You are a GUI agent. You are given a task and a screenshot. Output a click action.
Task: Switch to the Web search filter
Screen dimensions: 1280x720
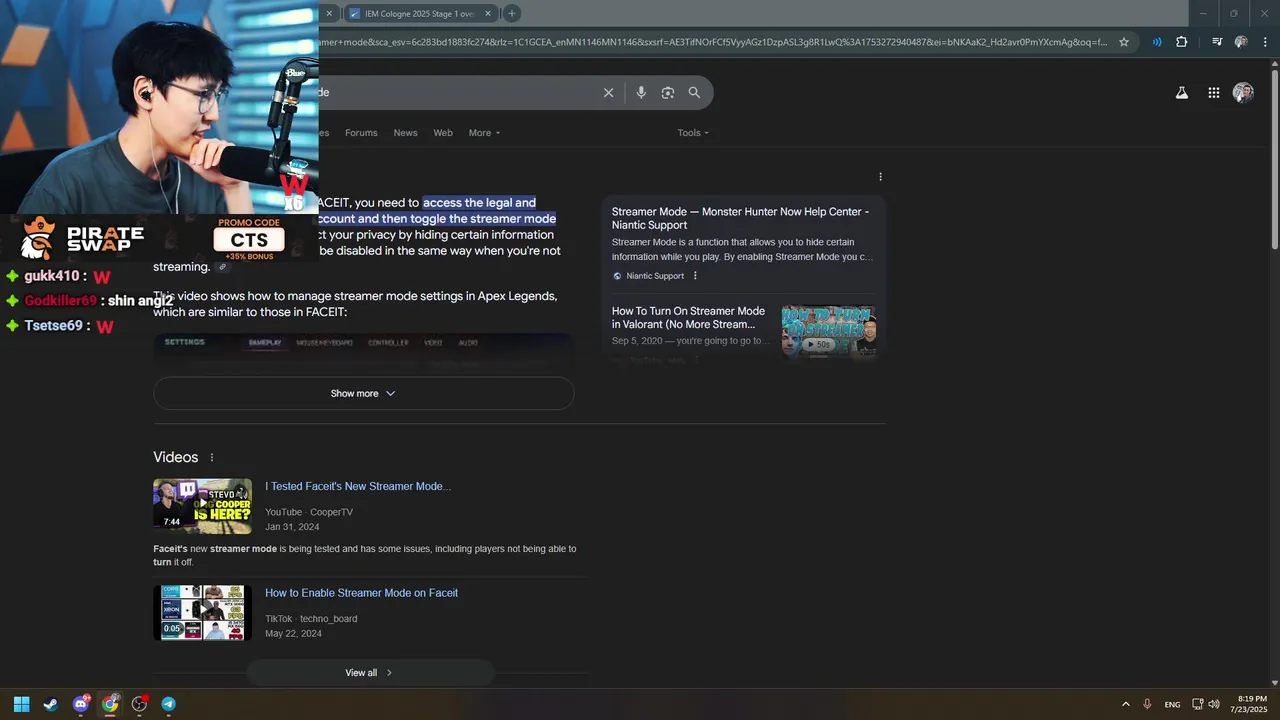(x=443, y=133)
